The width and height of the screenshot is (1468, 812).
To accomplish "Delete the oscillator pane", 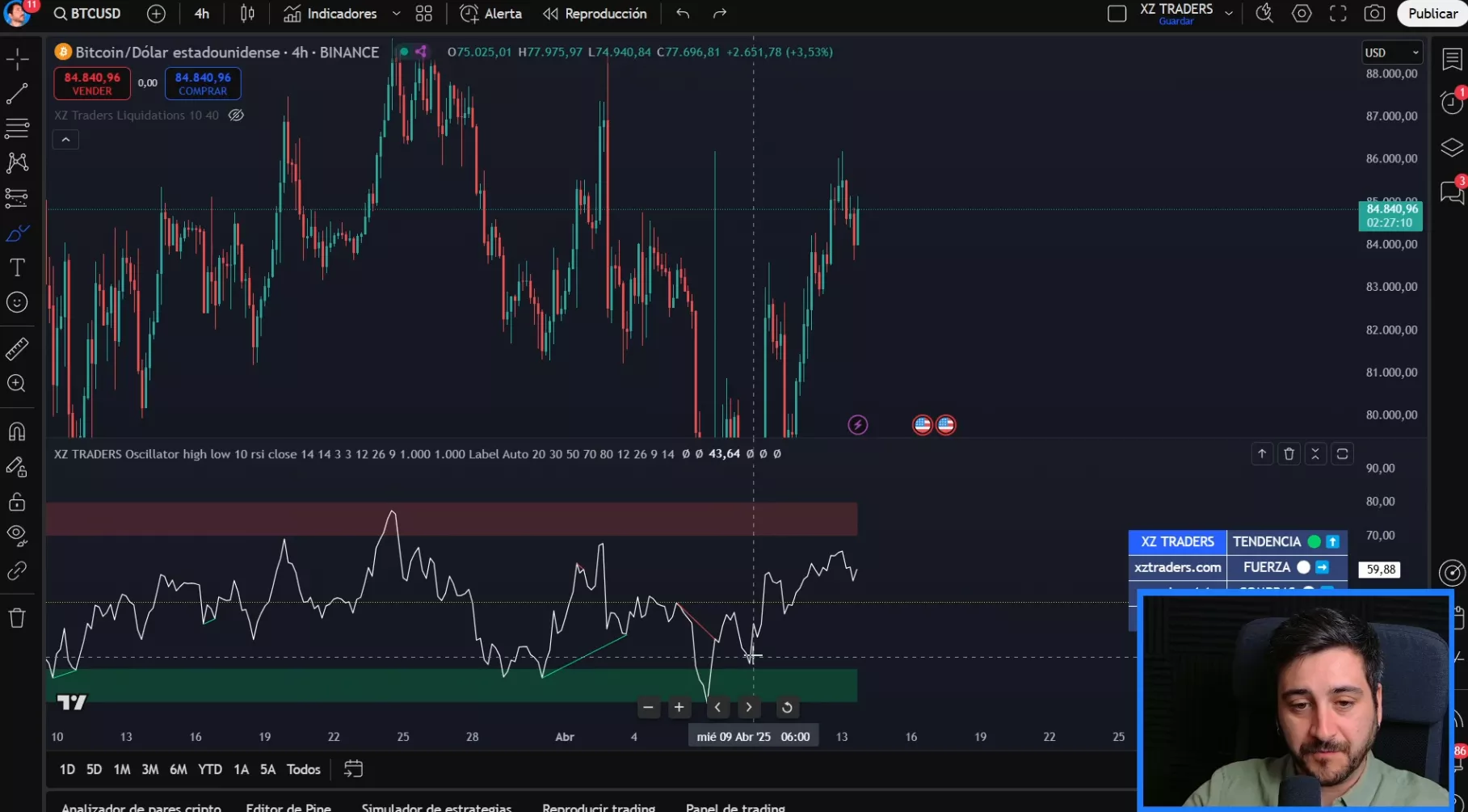I will click(x=1289, y=454).
